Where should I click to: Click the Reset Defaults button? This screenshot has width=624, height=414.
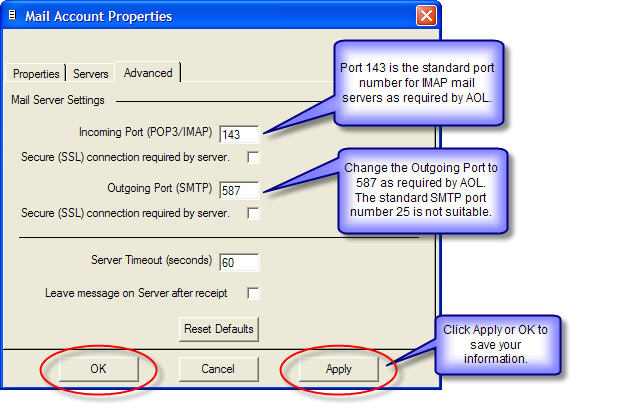point(218,329)
